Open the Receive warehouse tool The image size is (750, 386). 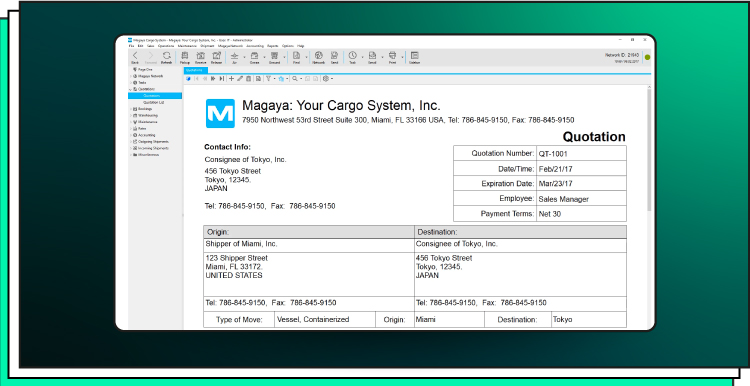click(x=200, y=55)
